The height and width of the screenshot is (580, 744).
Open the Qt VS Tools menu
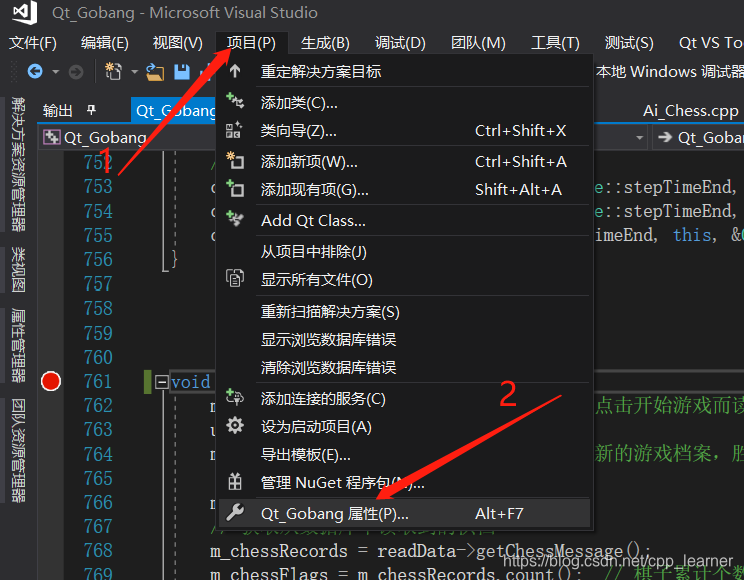[711, 43]
